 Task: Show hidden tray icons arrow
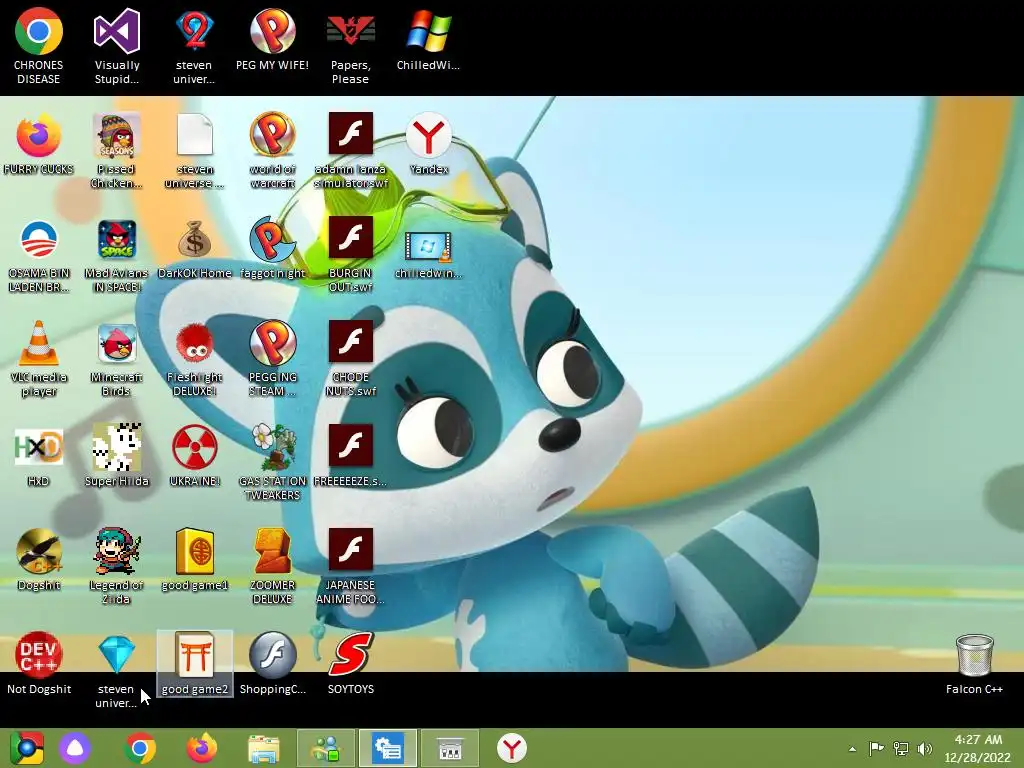pyautogui.click(x=852, y=749)
